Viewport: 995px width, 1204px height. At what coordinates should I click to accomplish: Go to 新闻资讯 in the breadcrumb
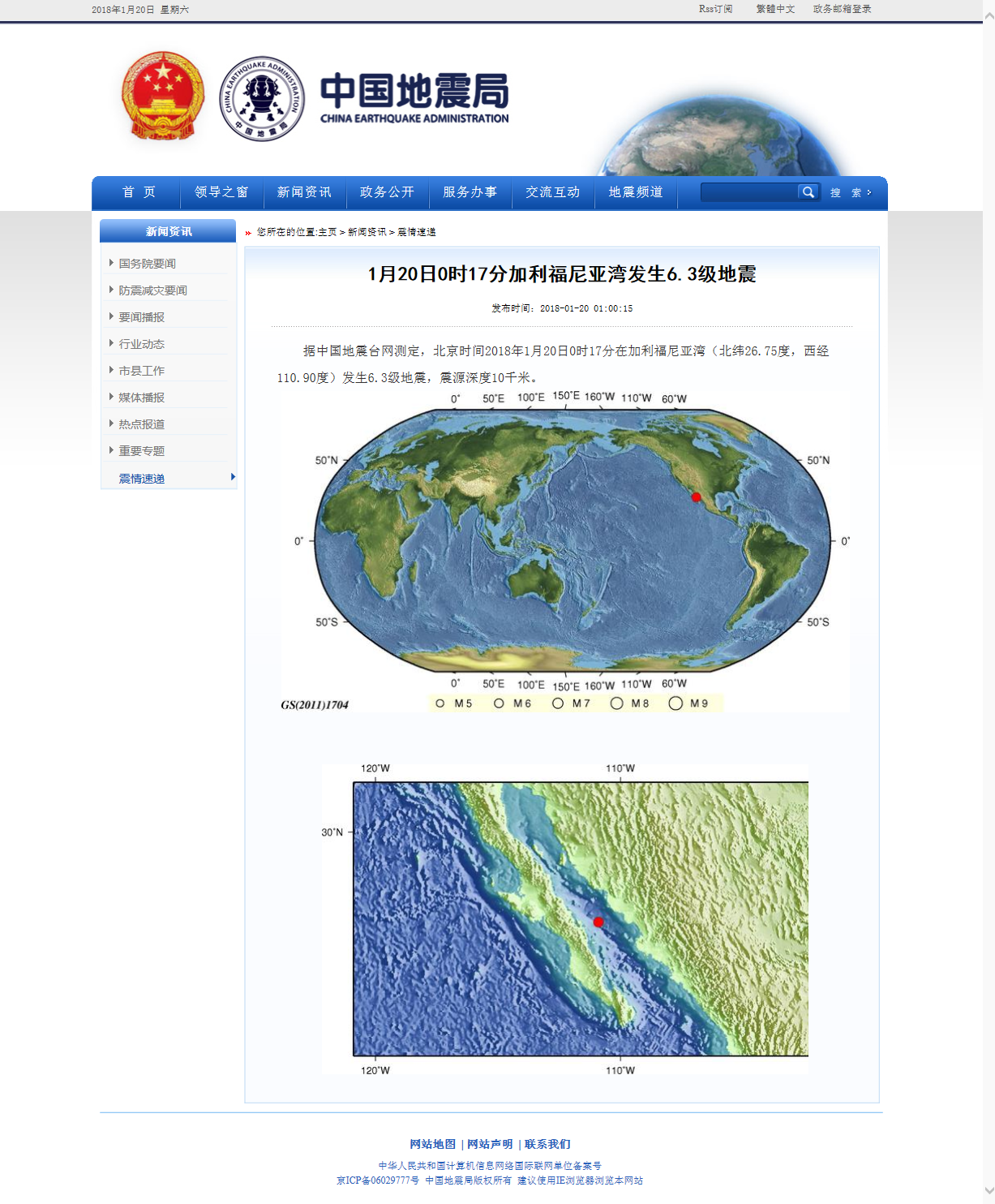(367, 232)
